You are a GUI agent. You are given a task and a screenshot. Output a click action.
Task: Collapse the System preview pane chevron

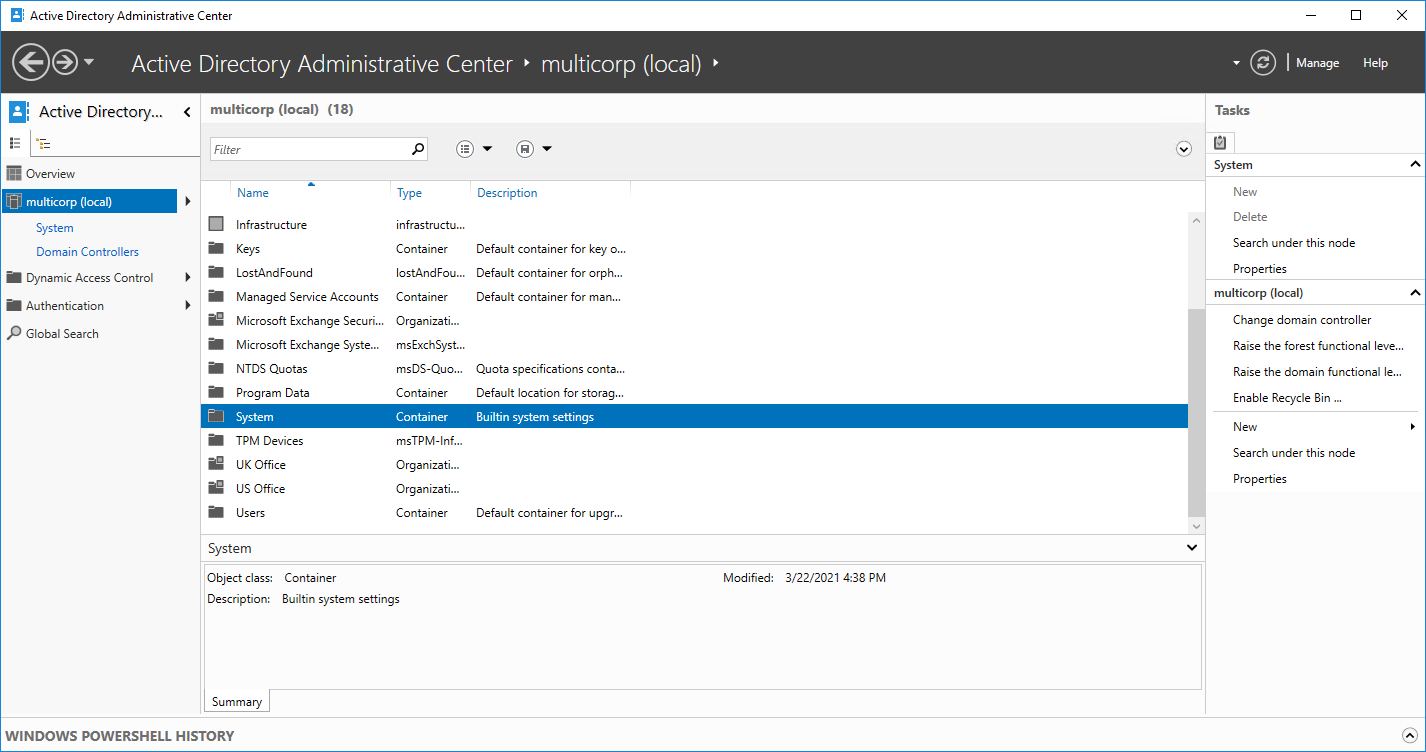click(1191, 548)
